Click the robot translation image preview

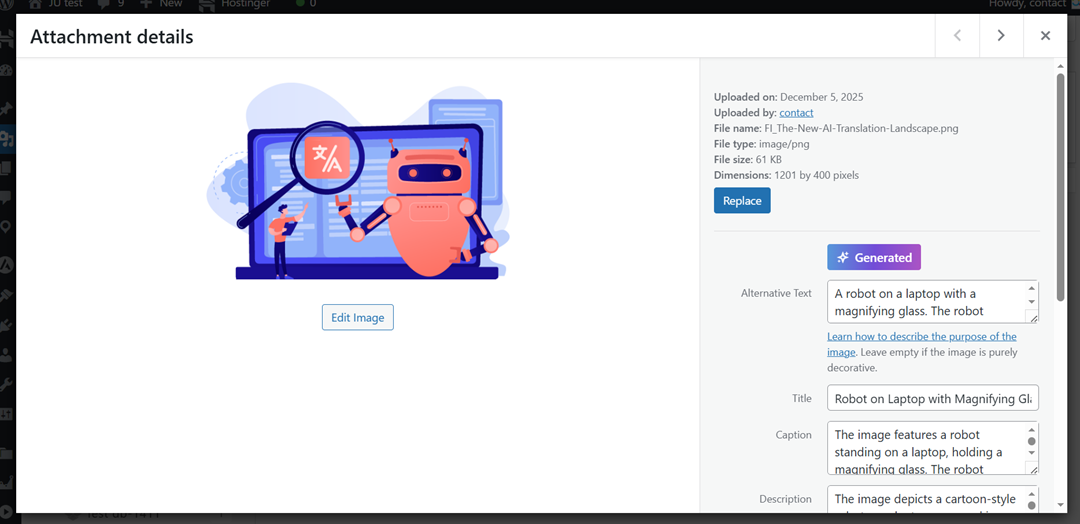click(x=358, y=182)
